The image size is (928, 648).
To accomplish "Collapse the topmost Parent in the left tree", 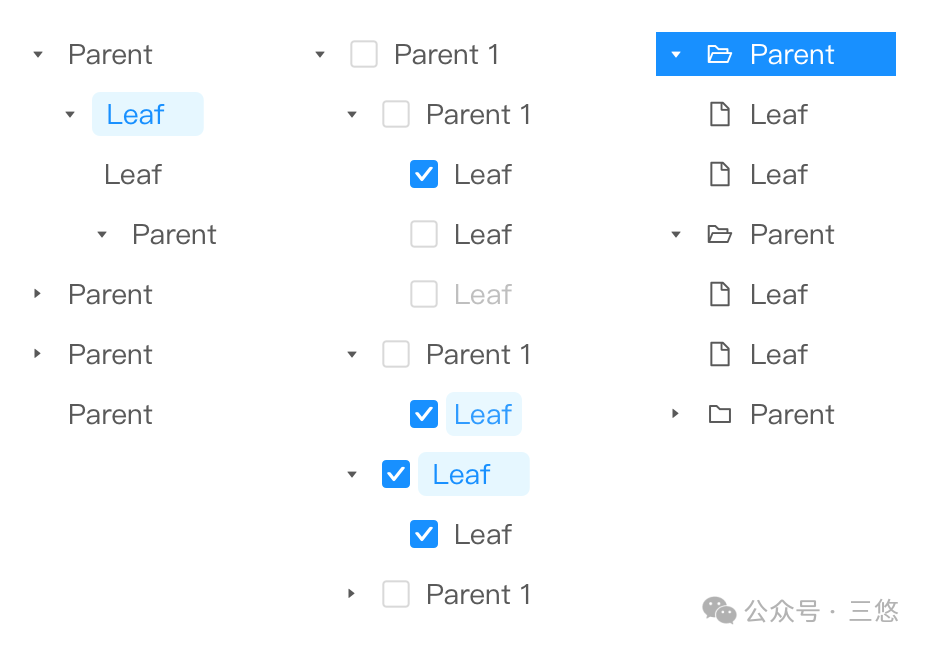I will click(38, 54).
